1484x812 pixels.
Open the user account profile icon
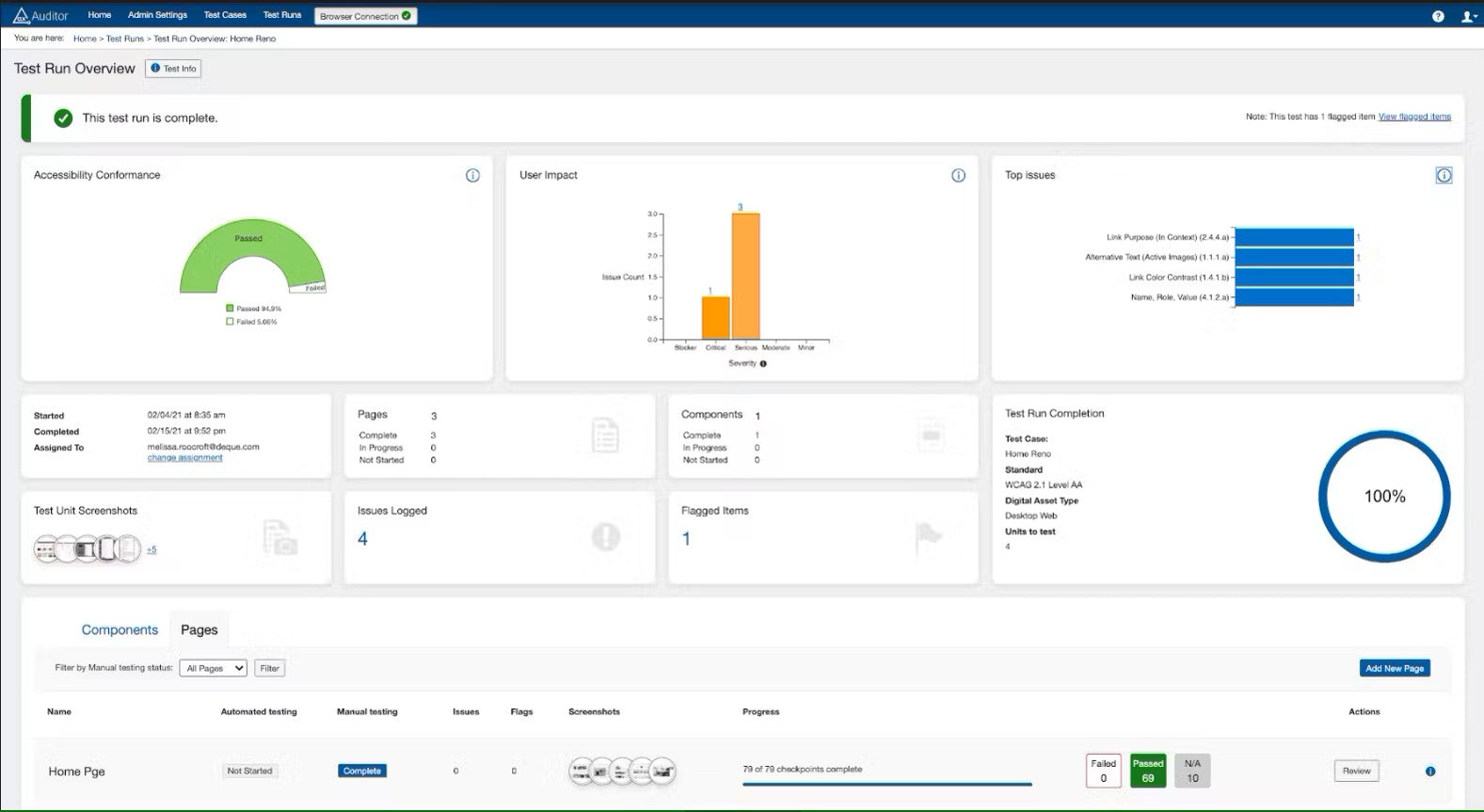[x=1467, y=16]
